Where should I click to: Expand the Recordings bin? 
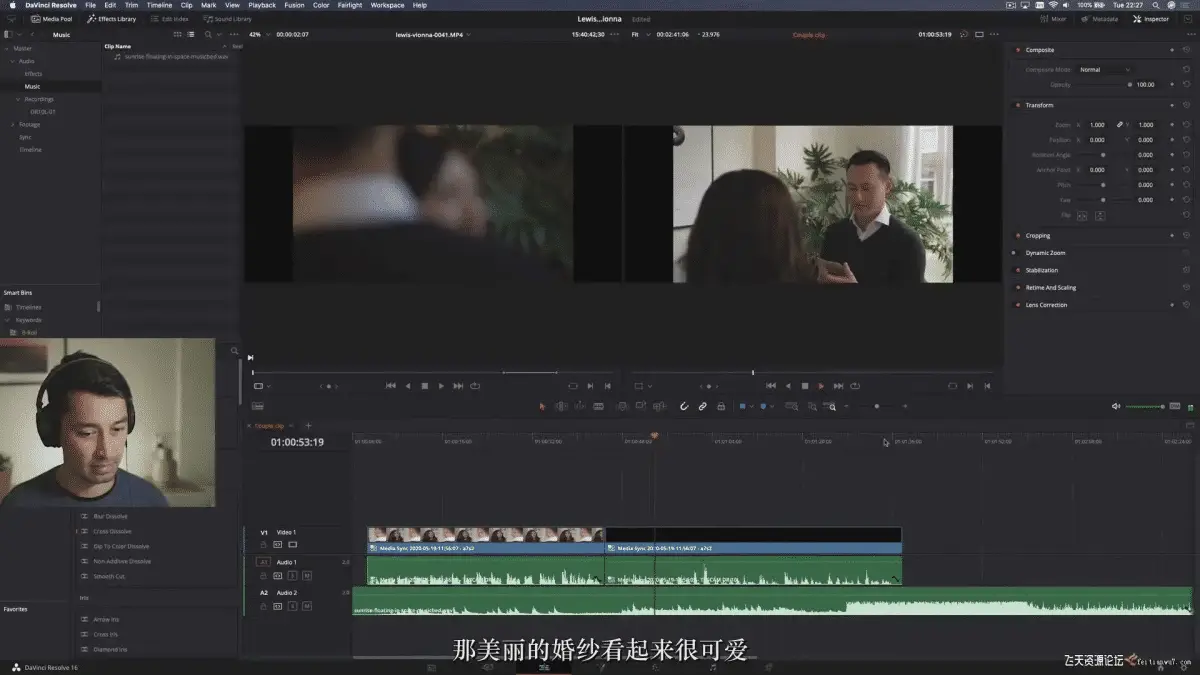17,99
